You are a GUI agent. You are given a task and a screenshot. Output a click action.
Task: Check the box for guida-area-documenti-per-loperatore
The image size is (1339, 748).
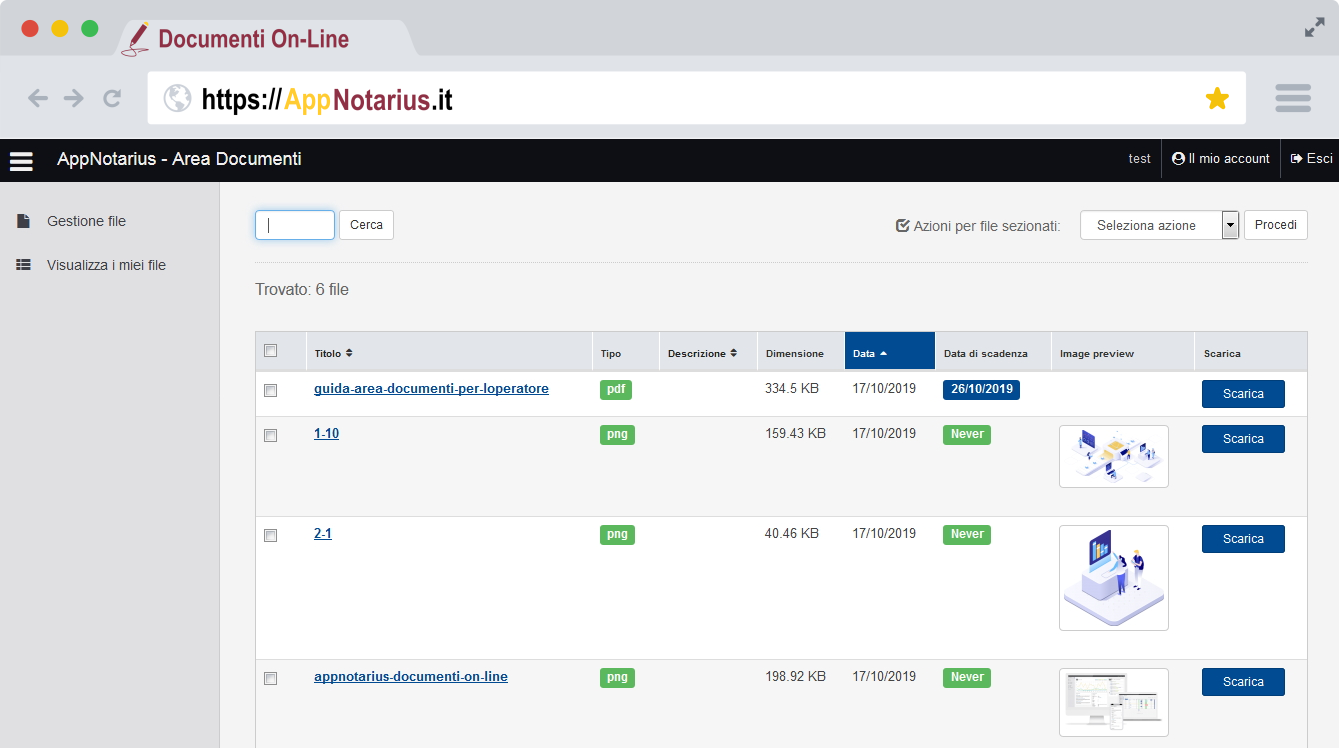click(270, 391)
